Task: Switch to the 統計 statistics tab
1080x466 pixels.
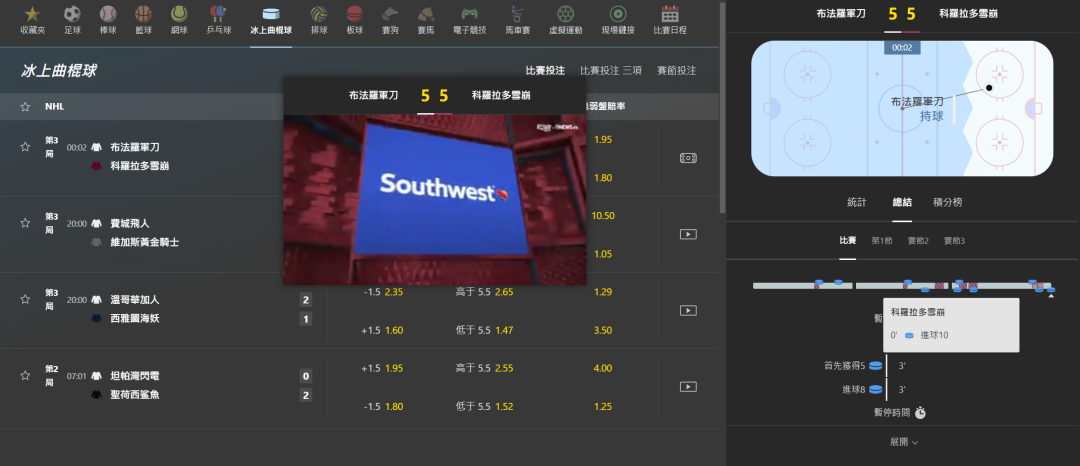Action: tap(857, 202)
